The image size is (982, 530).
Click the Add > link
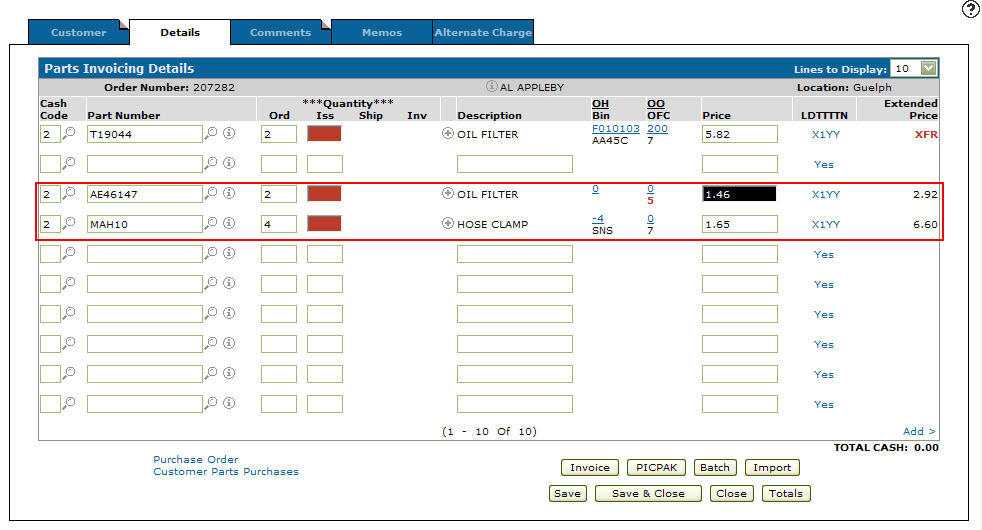click(919, 431)
